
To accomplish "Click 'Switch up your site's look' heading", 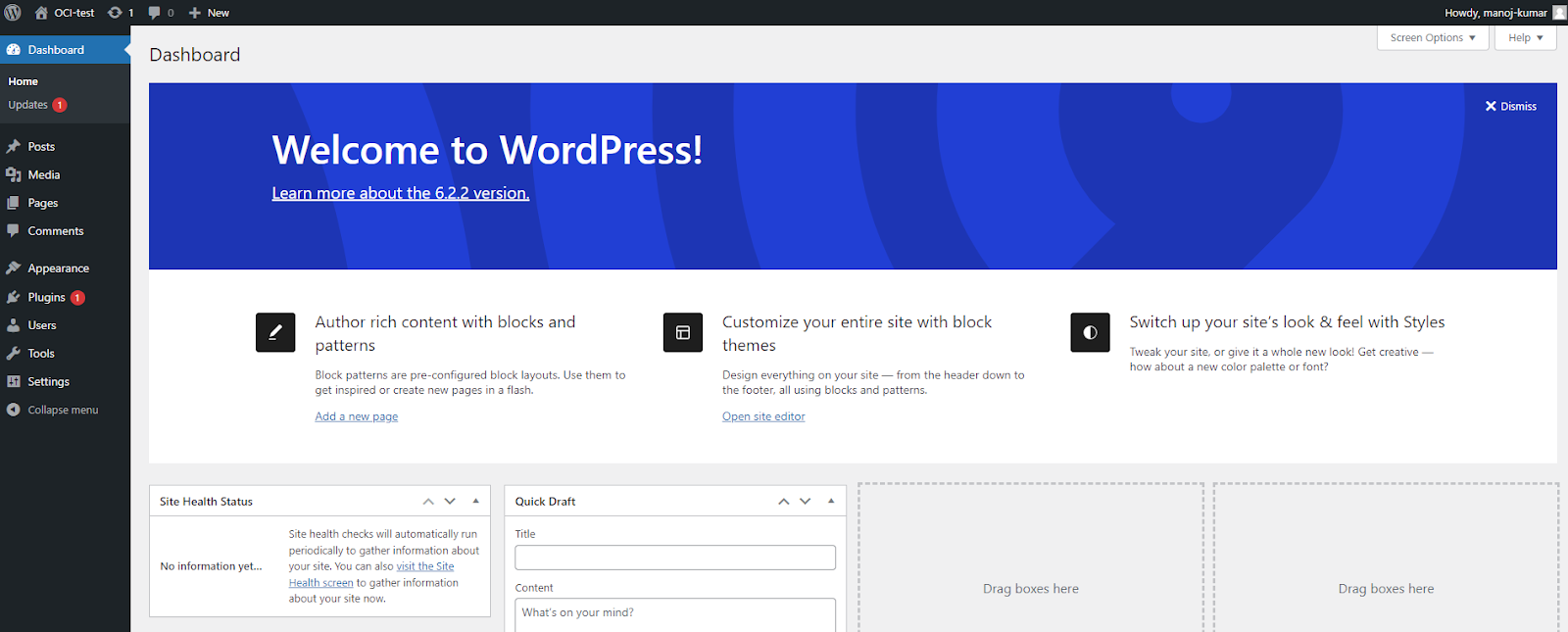I will pos(1287,322).
